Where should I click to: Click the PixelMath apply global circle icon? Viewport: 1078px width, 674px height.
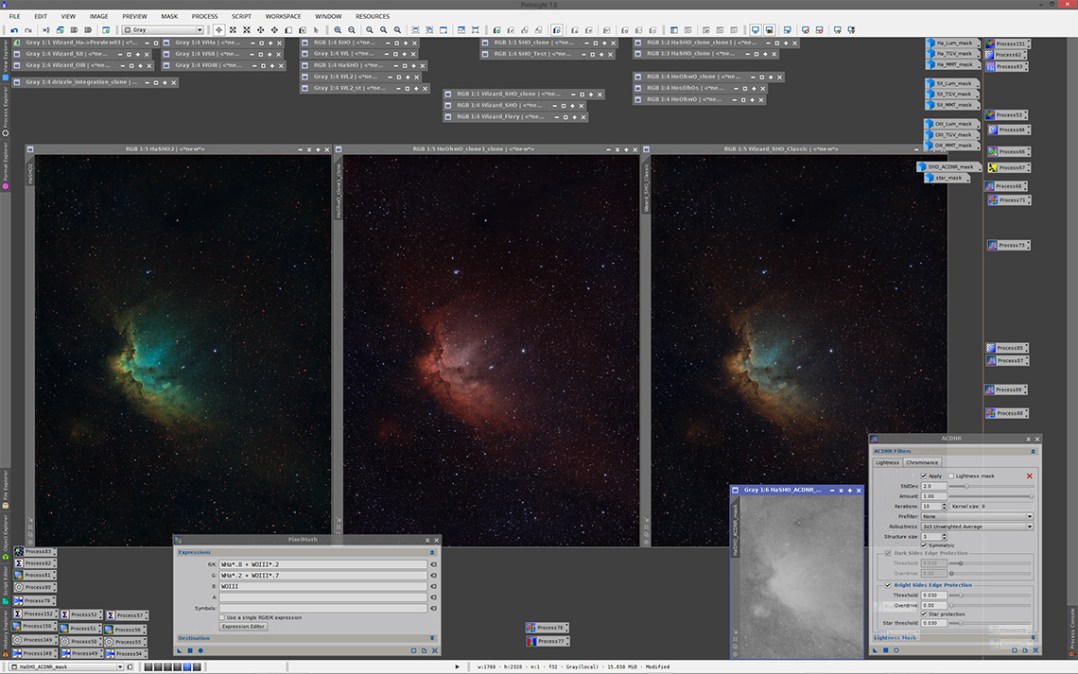click(200, 651)
